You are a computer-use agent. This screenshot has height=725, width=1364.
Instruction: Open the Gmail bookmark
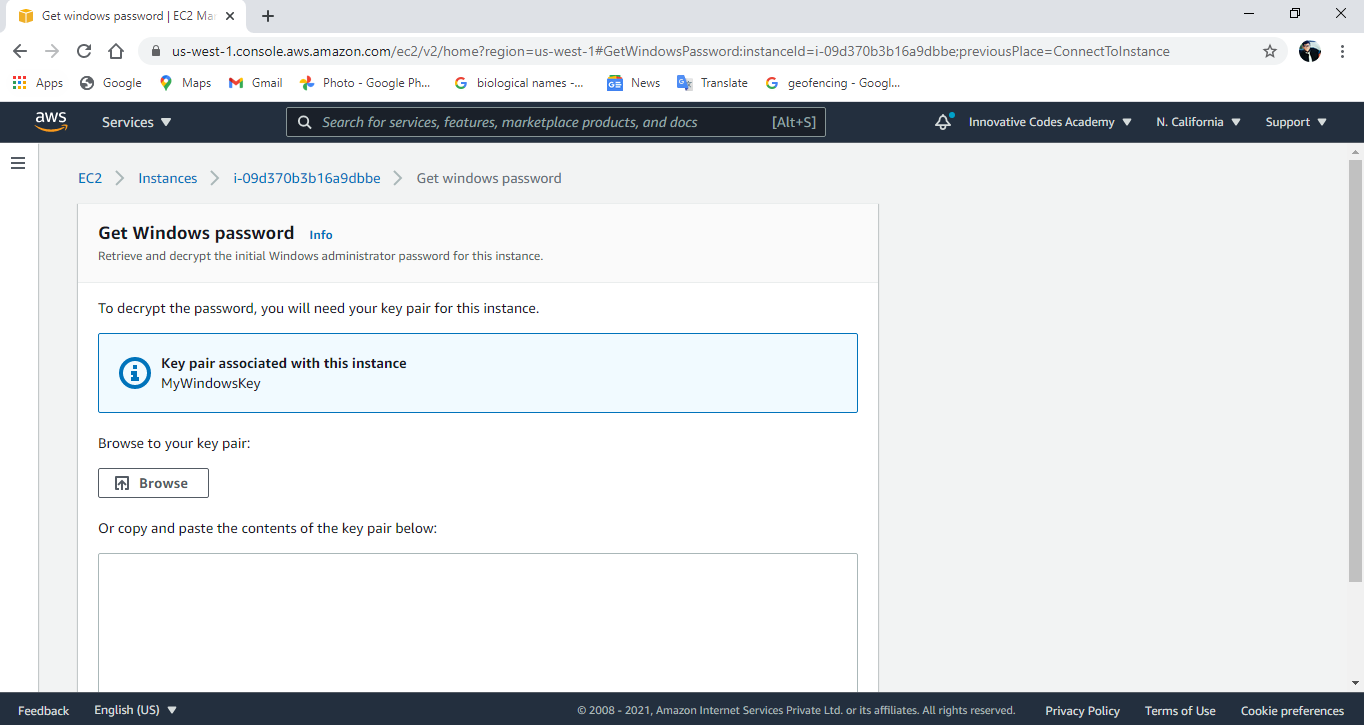256,83
